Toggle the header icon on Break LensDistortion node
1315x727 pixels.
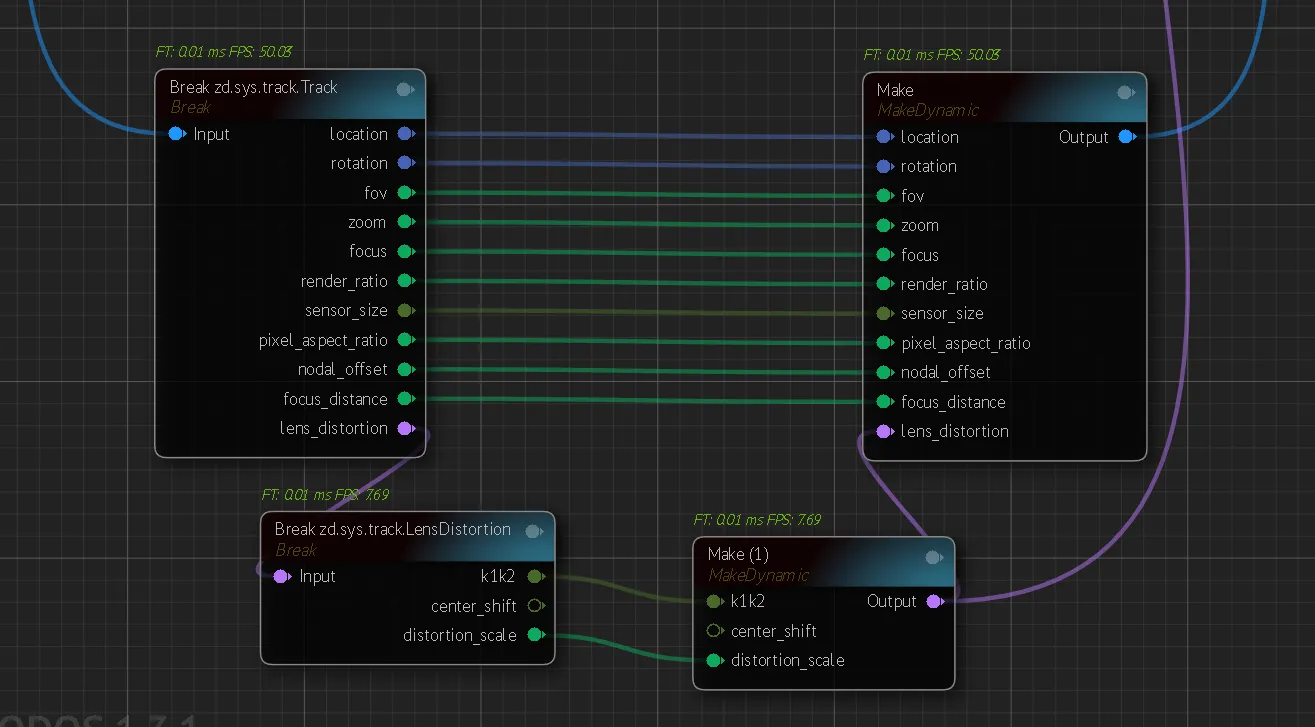point(533,532)
